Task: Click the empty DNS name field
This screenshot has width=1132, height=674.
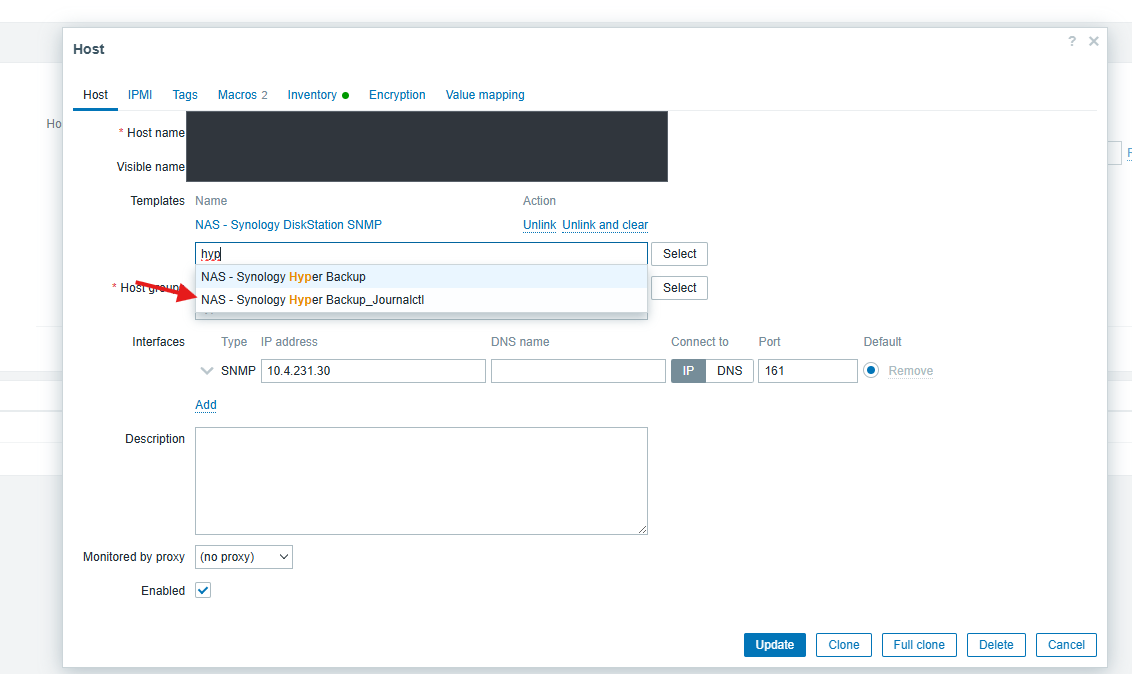Action: [x=578, y=370]
